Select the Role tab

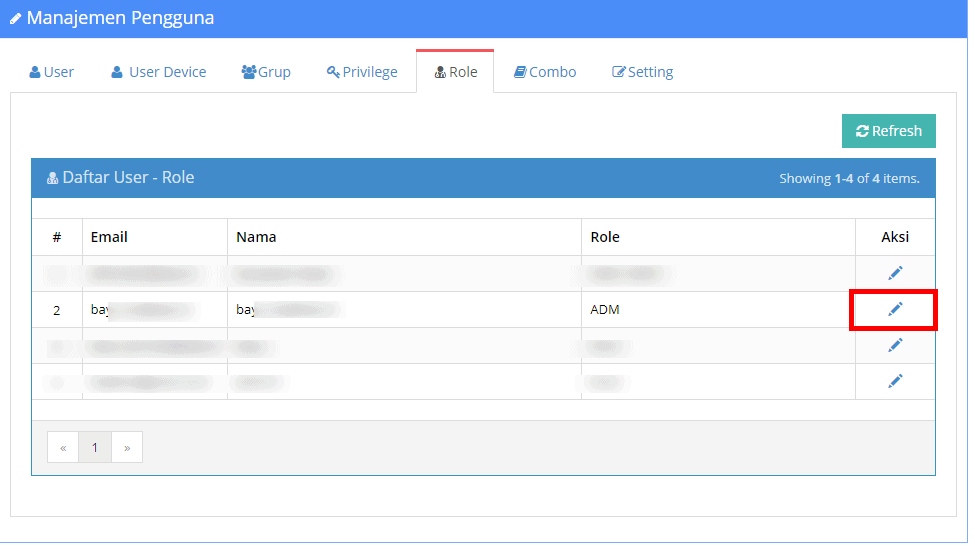click(x=455, y=72)
